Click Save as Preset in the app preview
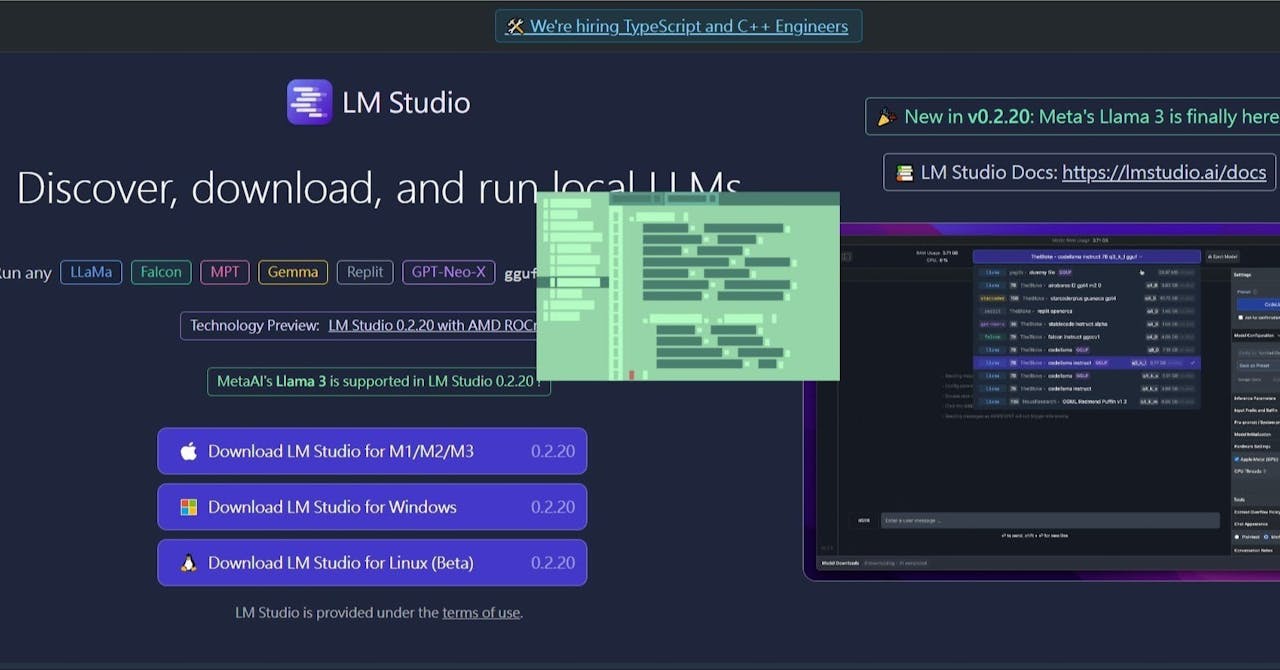This screenshot has width=1280, height=670. coord(1258,366)
